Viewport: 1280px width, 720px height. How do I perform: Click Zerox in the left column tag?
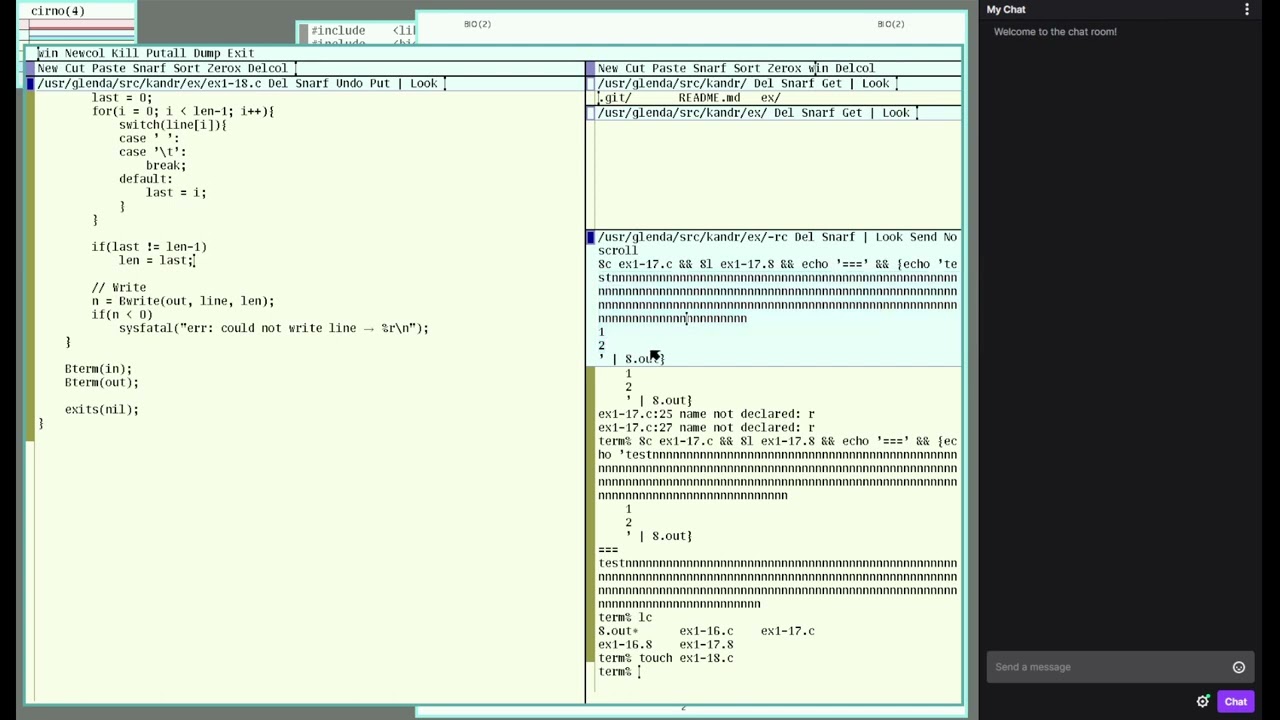click(223, 68)
